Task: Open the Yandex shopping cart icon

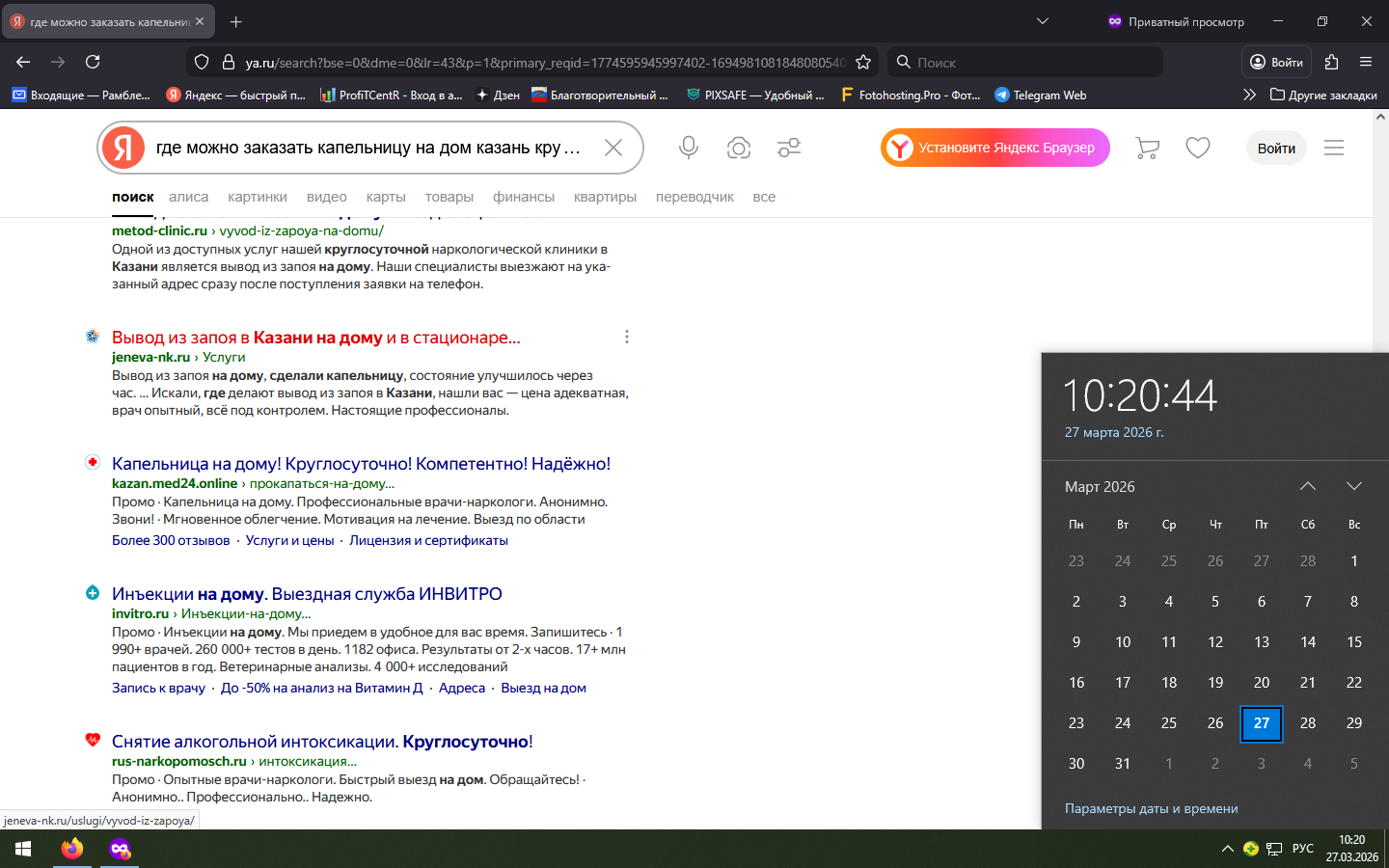Action: point(1147,148)
